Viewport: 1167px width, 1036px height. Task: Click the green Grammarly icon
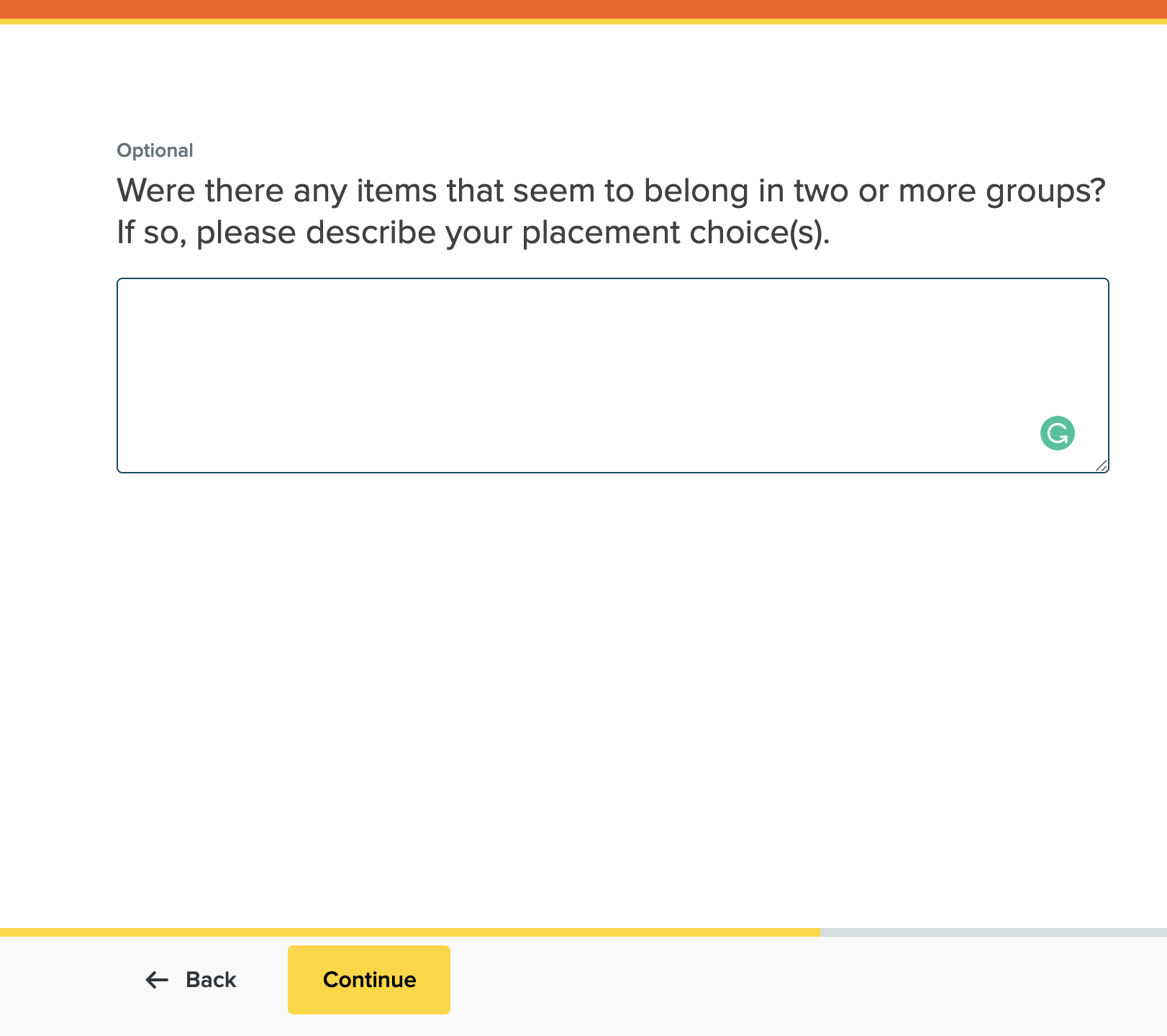[1057, 433]
